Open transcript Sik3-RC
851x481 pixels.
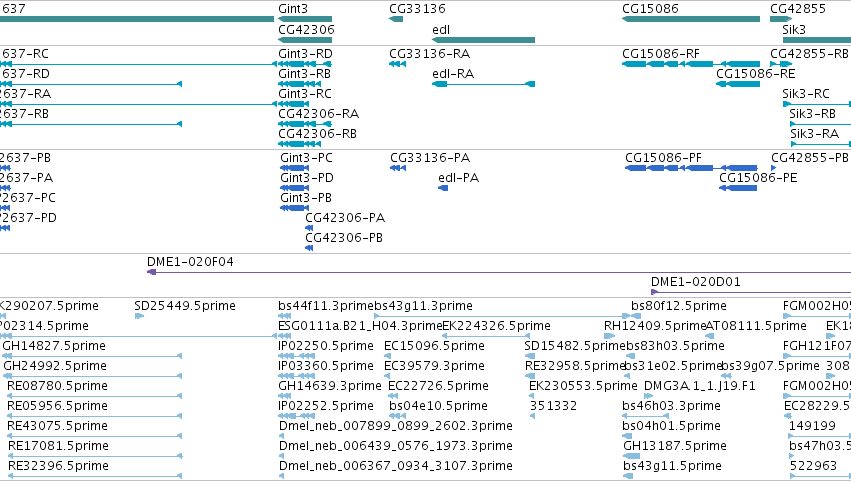click(806, 94)
